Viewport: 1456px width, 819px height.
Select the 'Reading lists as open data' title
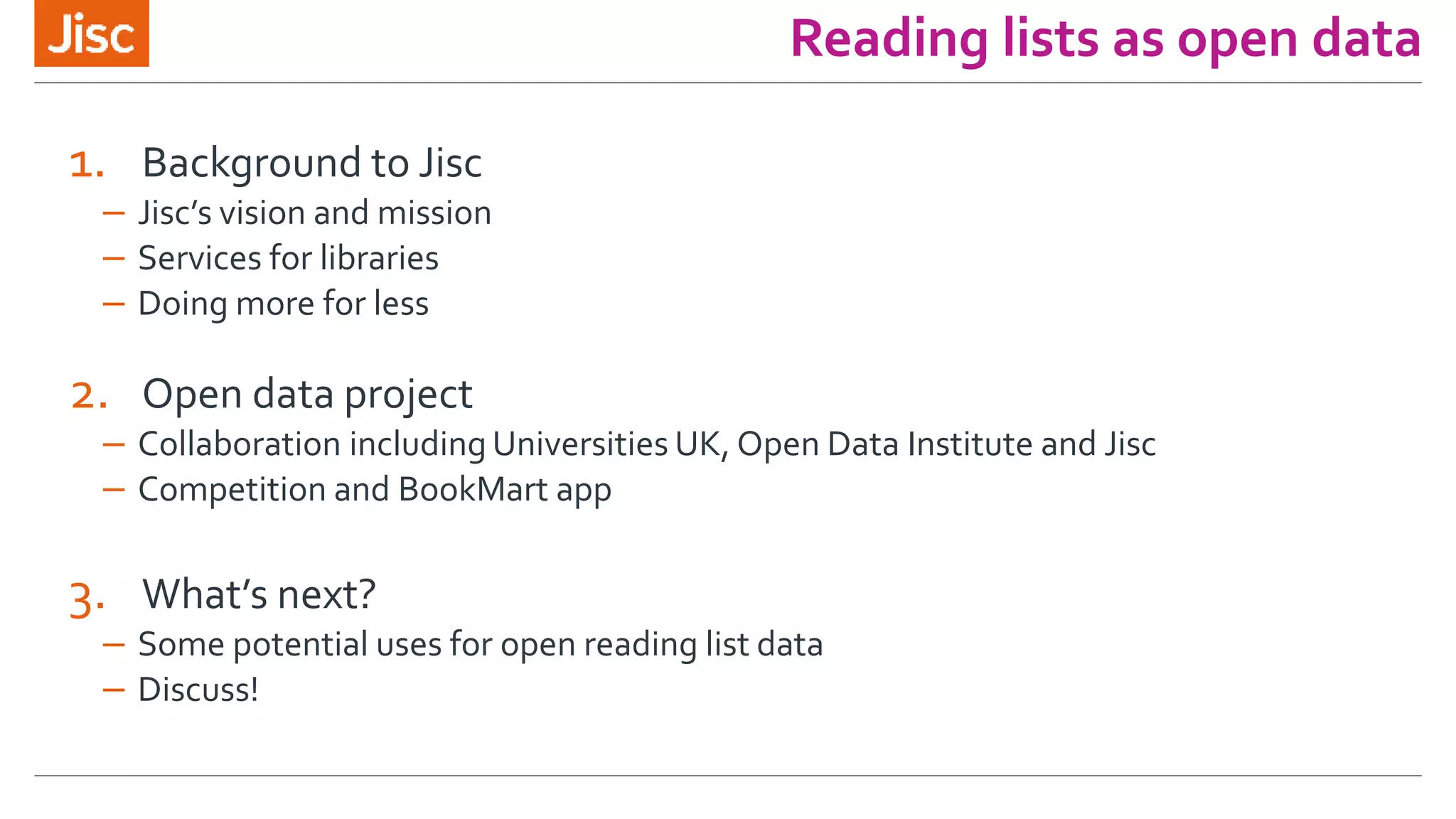coord(1105,38)
